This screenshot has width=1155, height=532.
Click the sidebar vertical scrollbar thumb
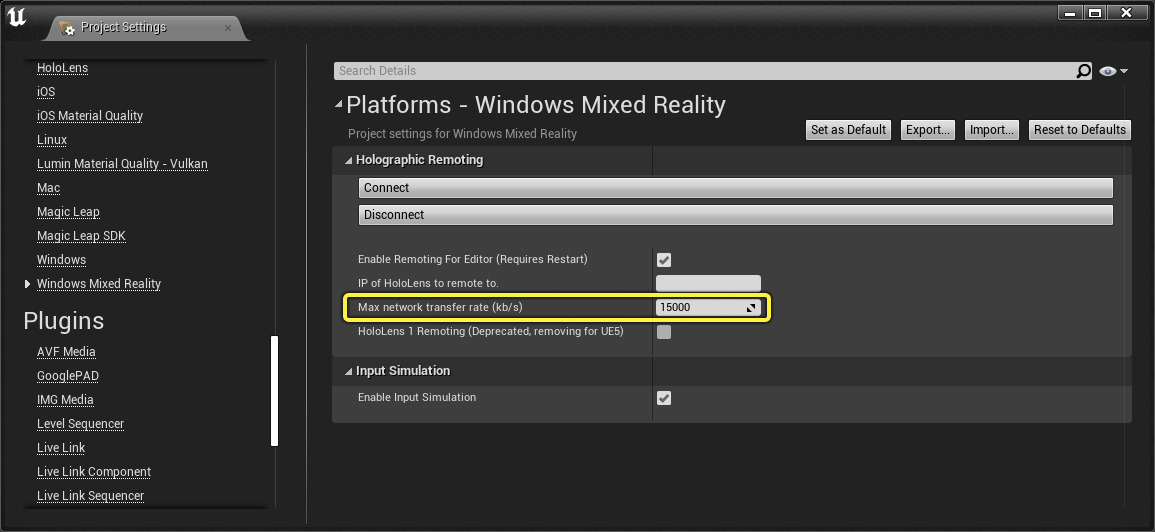[275, 391]
